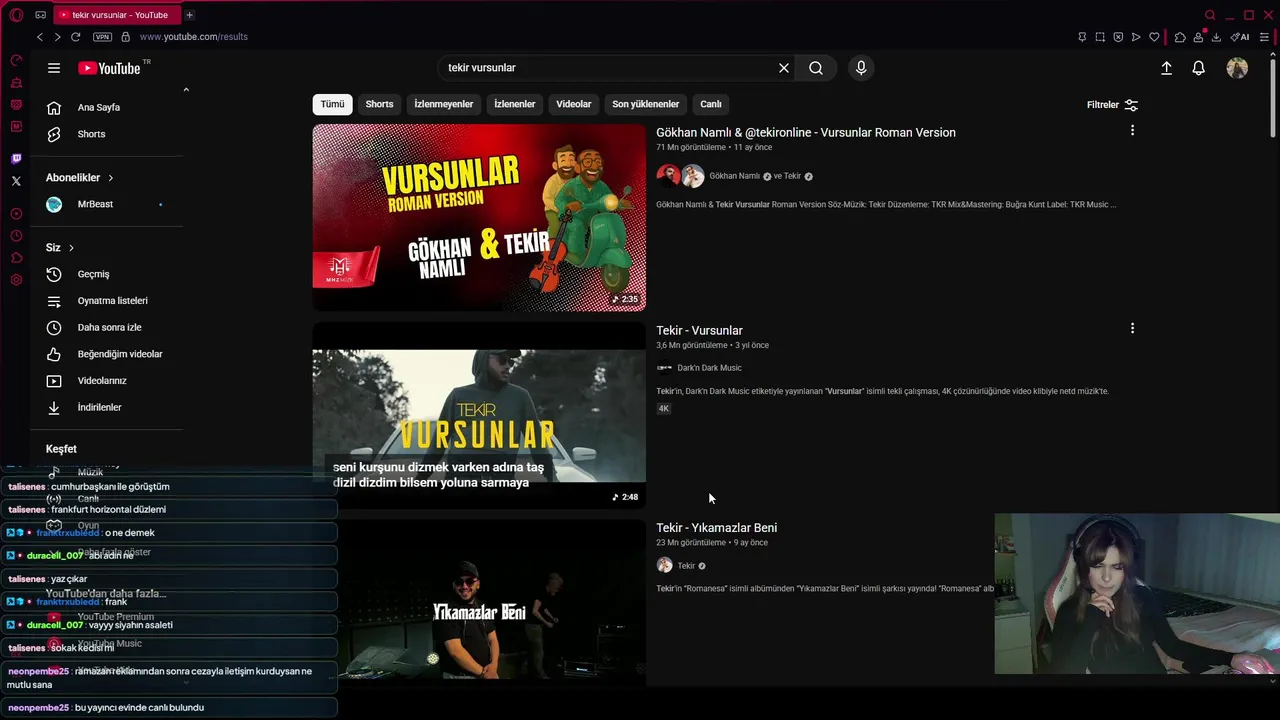Viewport: 1280px width, 720px height.
Task: Open history clock in Opera sidebar
Action: [16, 236]
